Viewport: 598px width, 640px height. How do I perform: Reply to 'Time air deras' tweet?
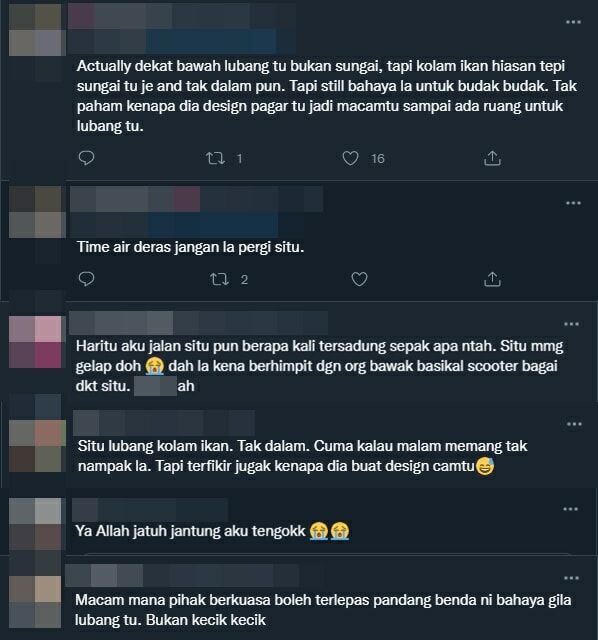tap(86, 279)
